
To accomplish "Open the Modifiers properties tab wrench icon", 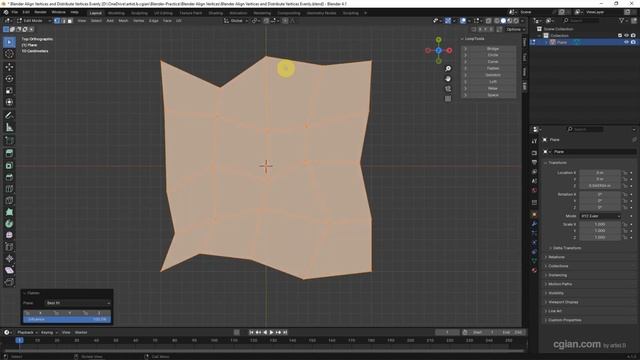I will click(x=534, y=224).
